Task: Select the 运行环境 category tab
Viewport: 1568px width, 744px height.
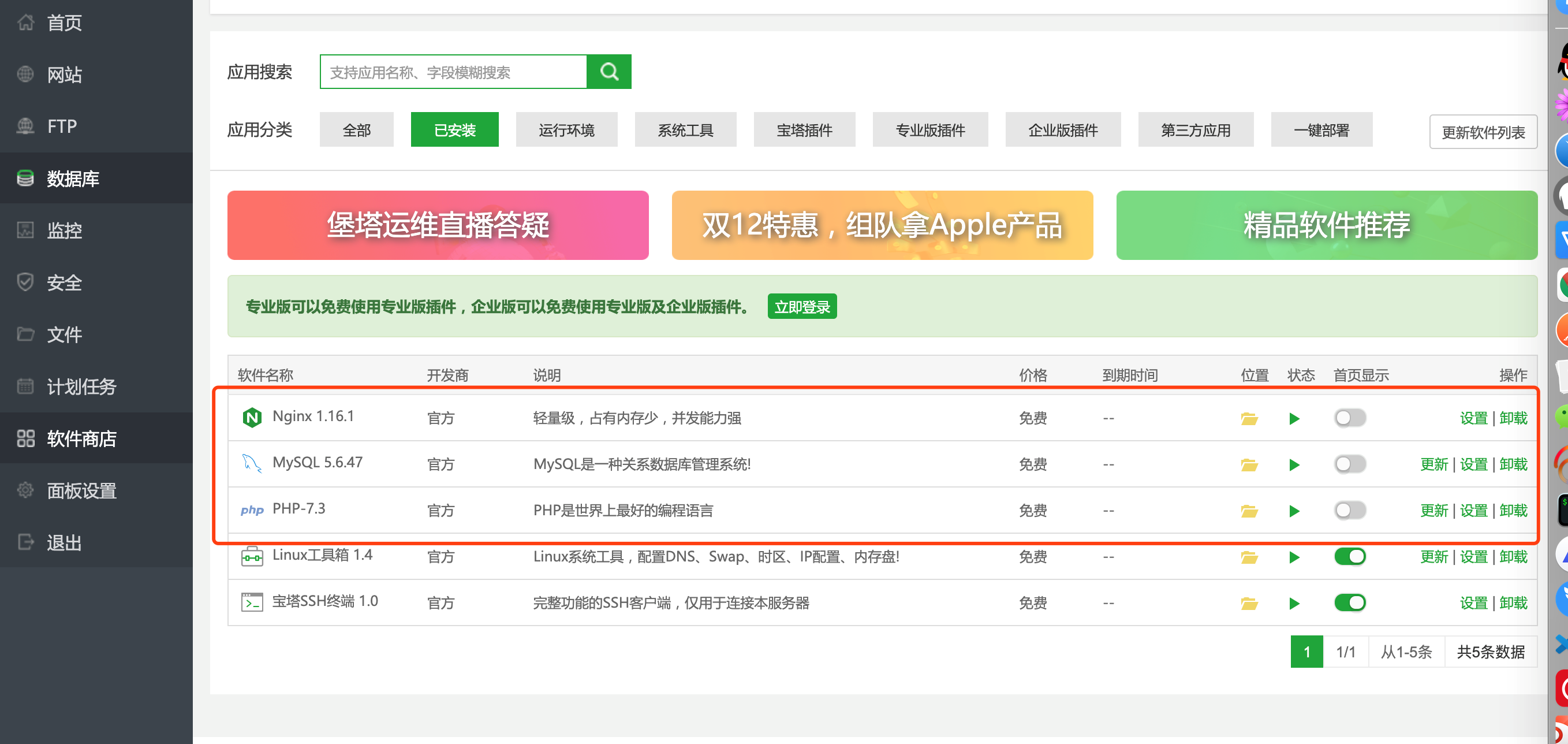Action: pos(567,130)
